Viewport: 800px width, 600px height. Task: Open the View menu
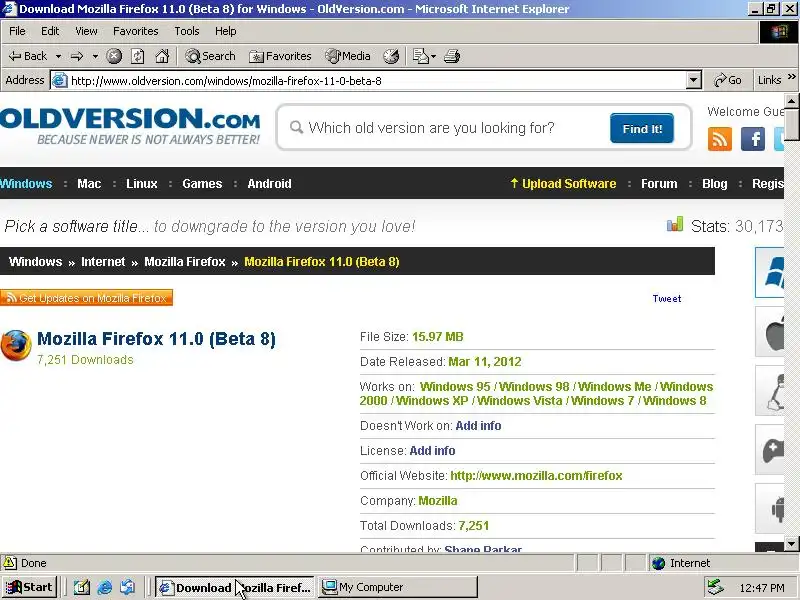[86, 31]
